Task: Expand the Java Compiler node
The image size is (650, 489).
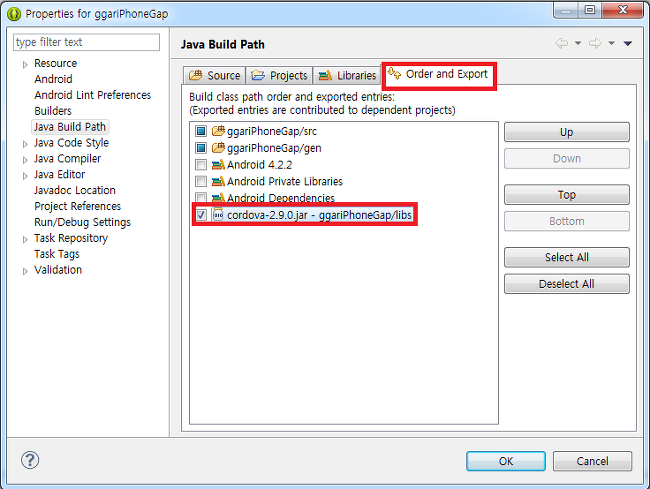Action: point(25,160)
